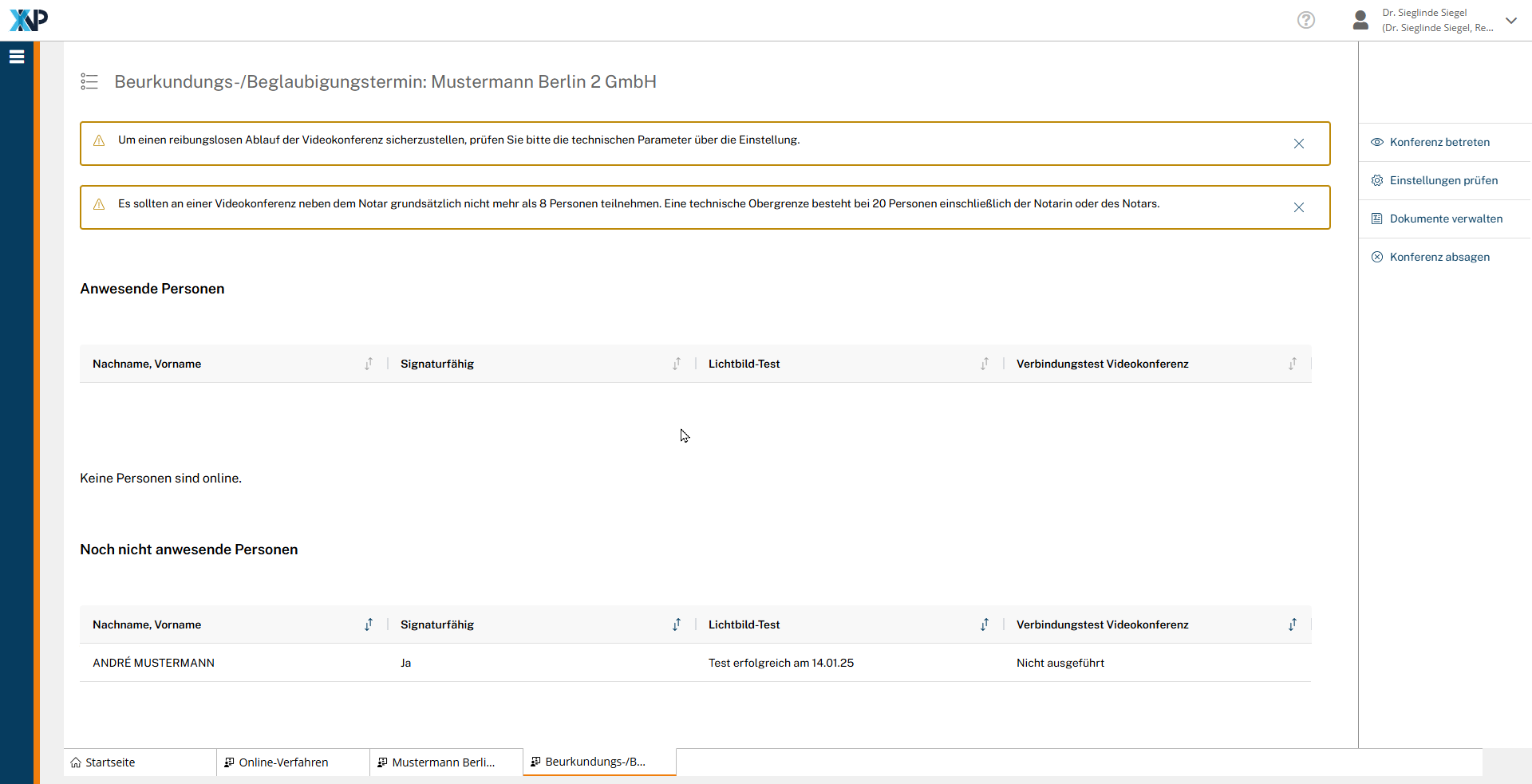Viewport: 1532px width, 784px height.
Task: Switch to the Startseite tab
Action: tap(140, 762)
